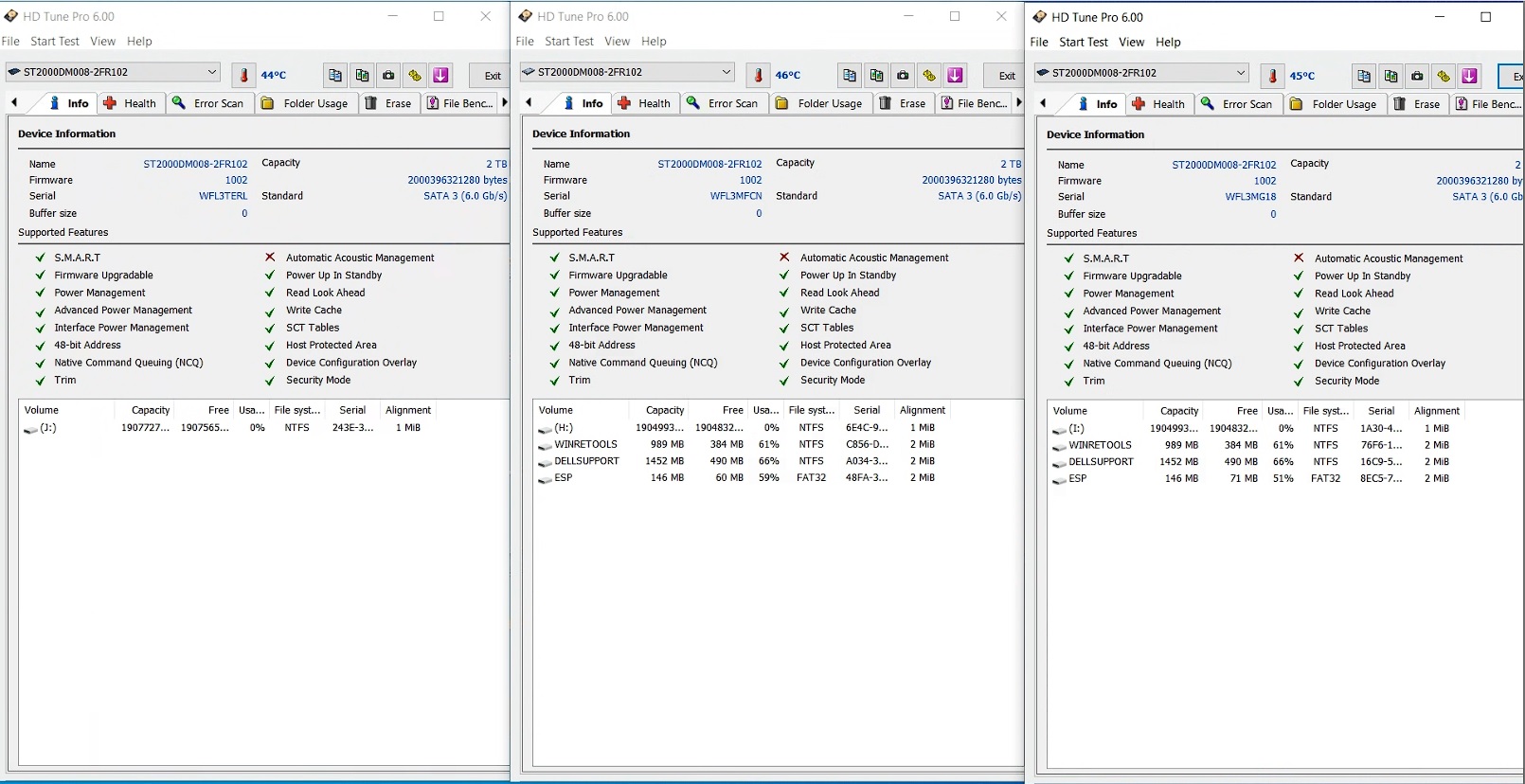1525x784 pixels.
Task: Switch to Error Scan tab in 44°C window
Action: [x=209, y=103]
